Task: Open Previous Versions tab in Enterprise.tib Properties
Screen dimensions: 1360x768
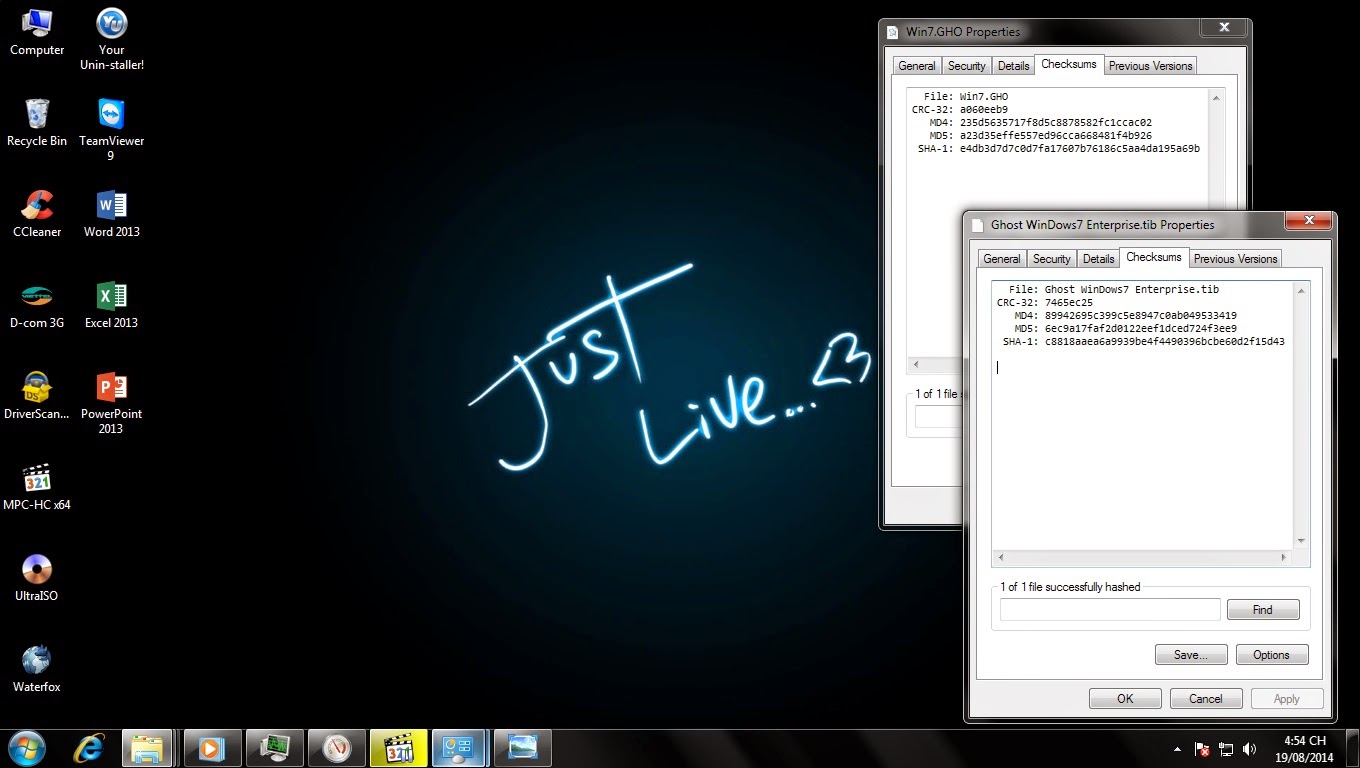Action: [x=1235, y=259]
